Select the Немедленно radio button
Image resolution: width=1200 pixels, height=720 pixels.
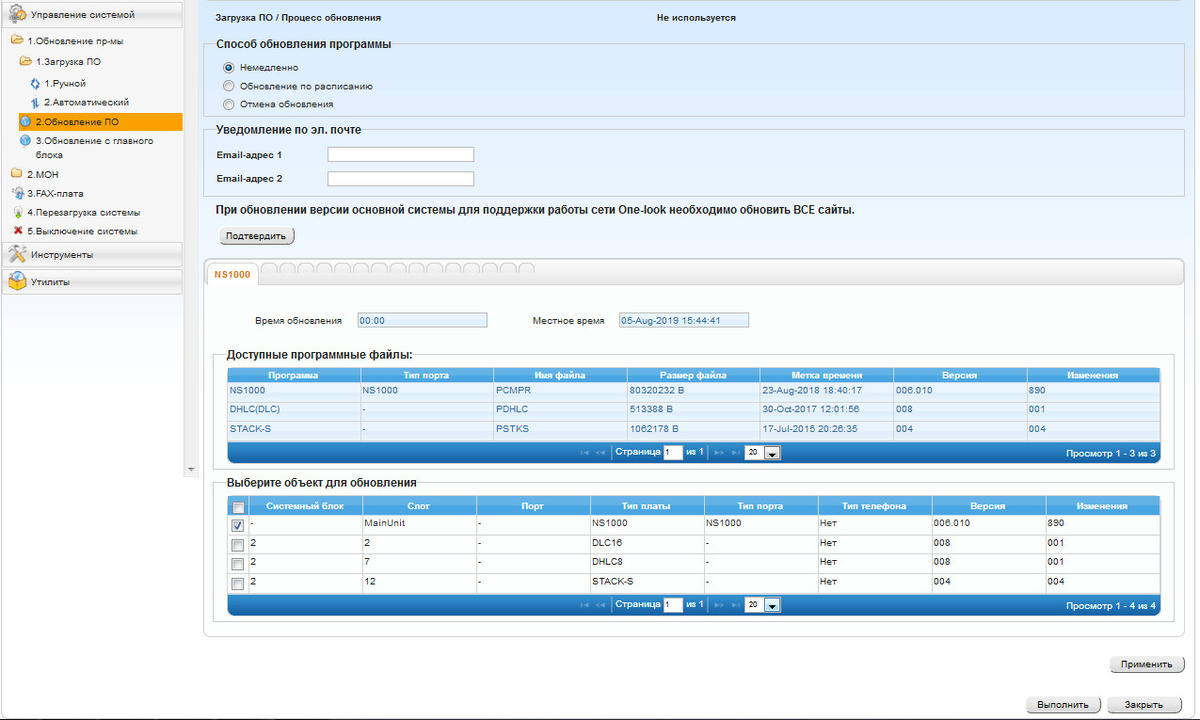(x=229, y=68)
